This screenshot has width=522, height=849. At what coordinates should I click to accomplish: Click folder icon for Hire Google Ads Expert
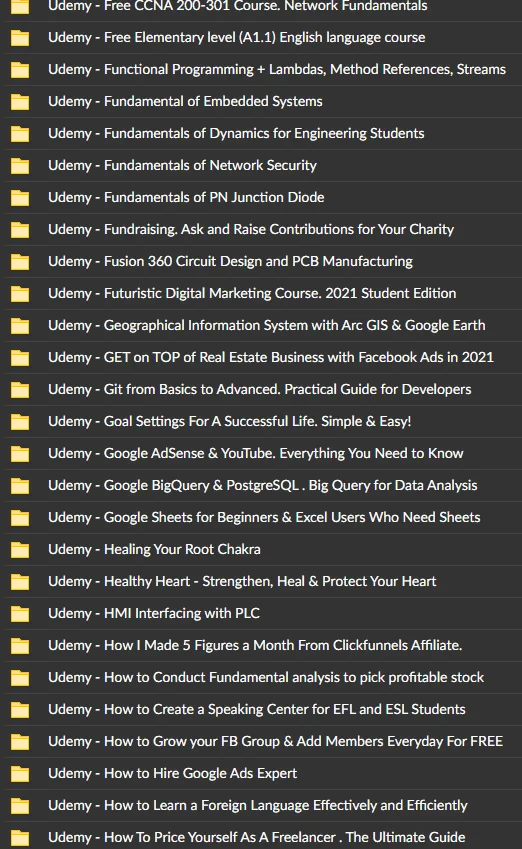(x=20, y=773)
